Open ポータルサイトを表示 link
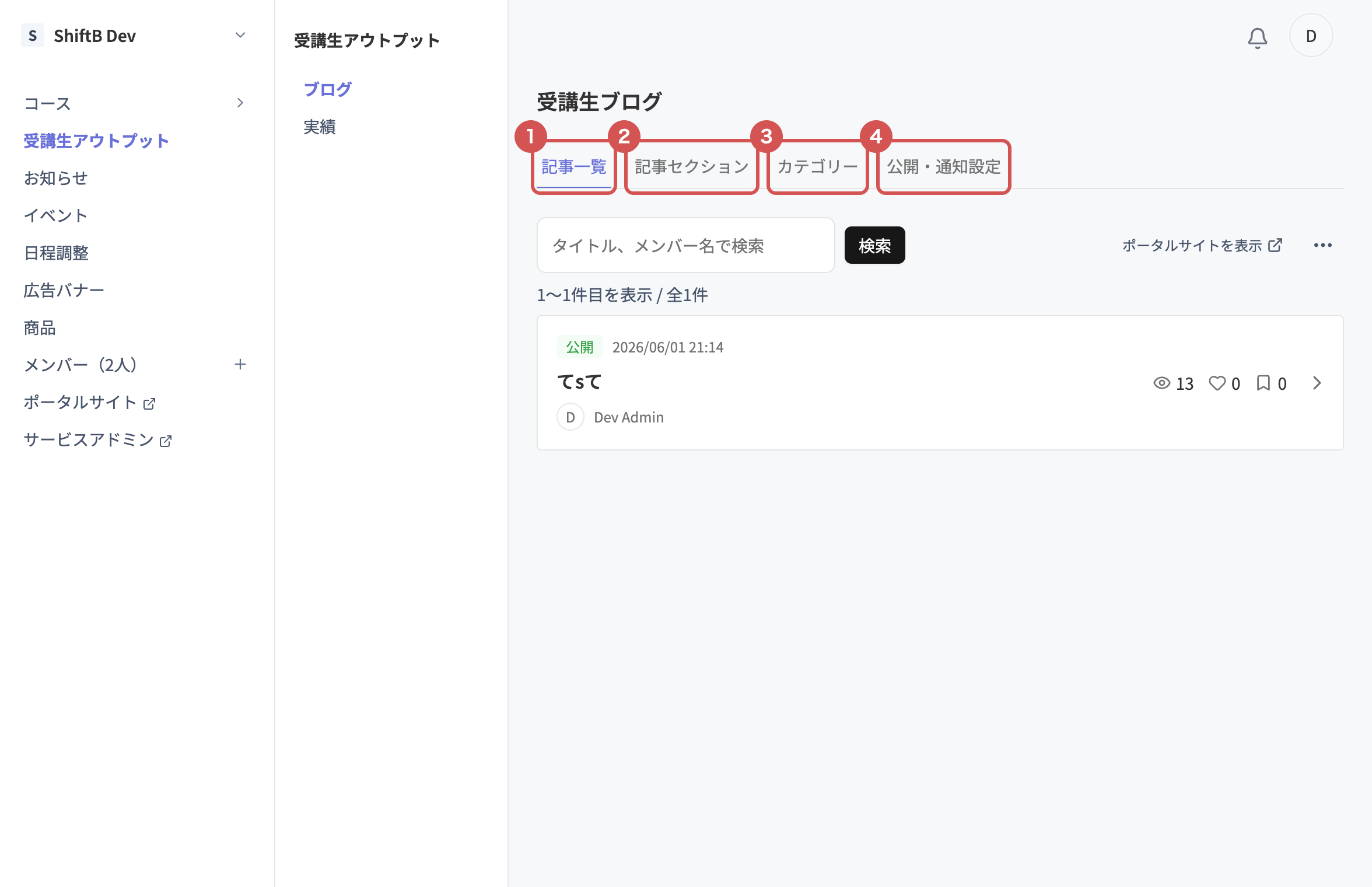The height and width of the screenshot is (887, 1372). click(1202, 245)
